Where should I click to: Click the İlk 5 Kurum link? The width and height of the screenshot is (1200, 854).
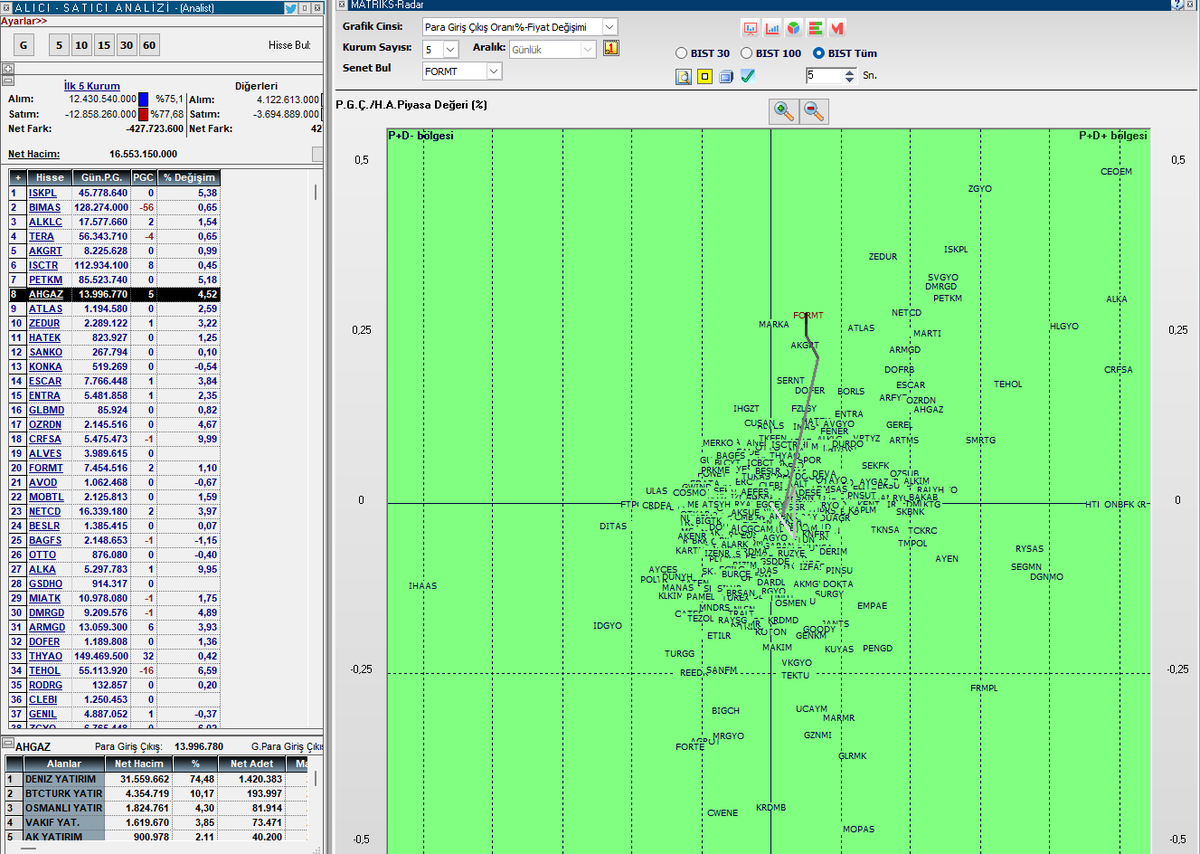coord(92,87)
